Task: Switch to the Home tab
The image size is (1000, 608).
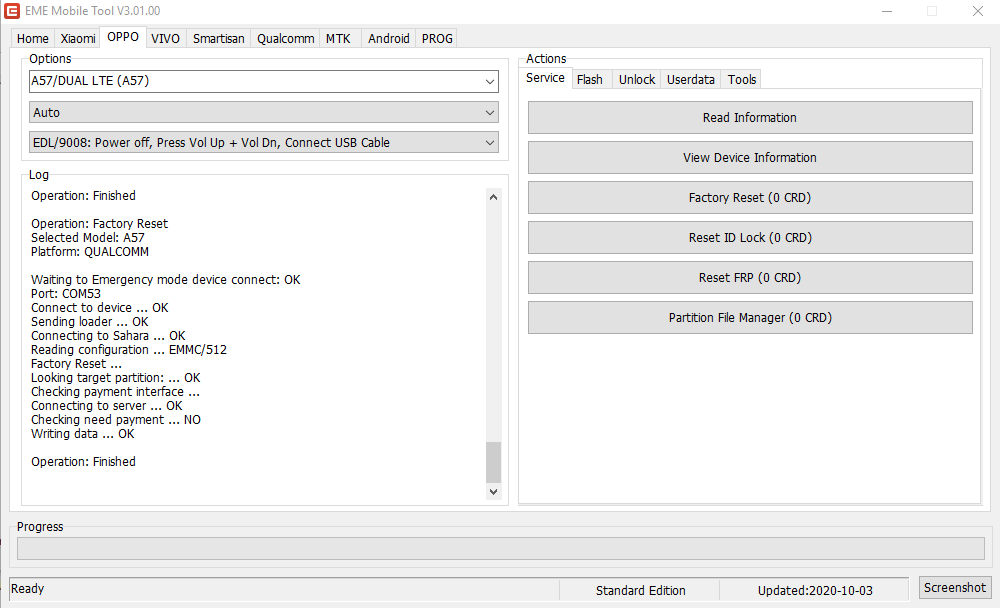Action: tap(33, 38)
